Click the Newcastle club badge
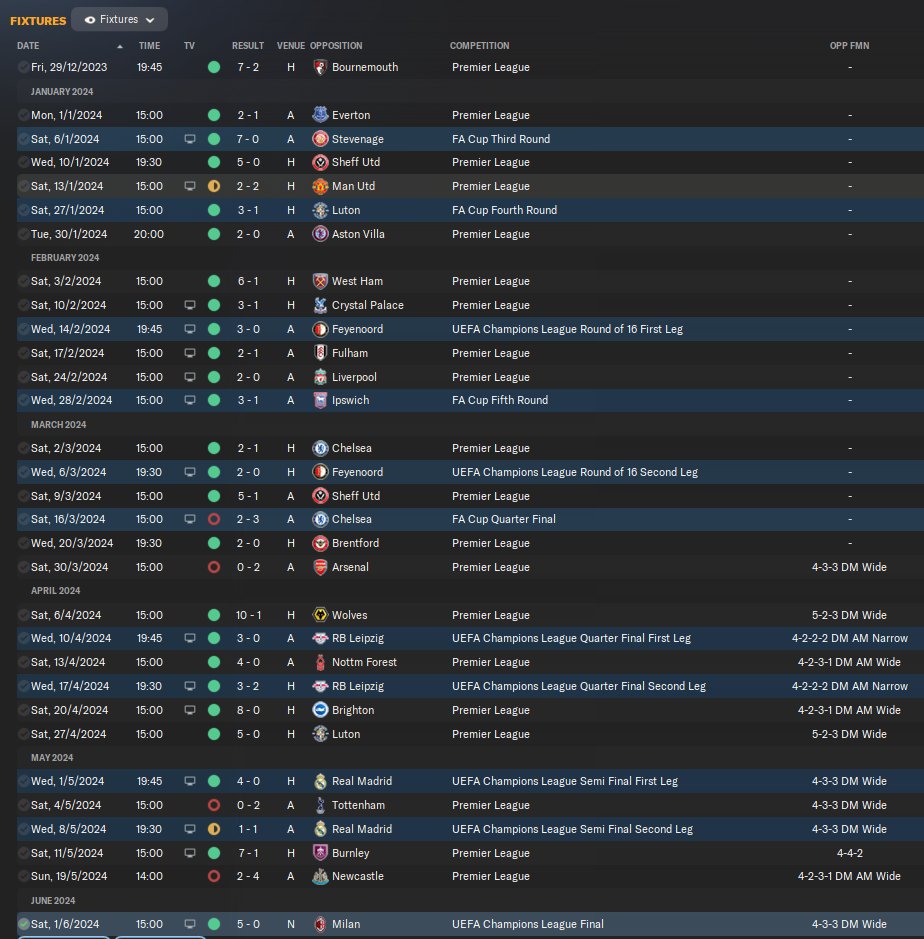 [x=320, y=876]
